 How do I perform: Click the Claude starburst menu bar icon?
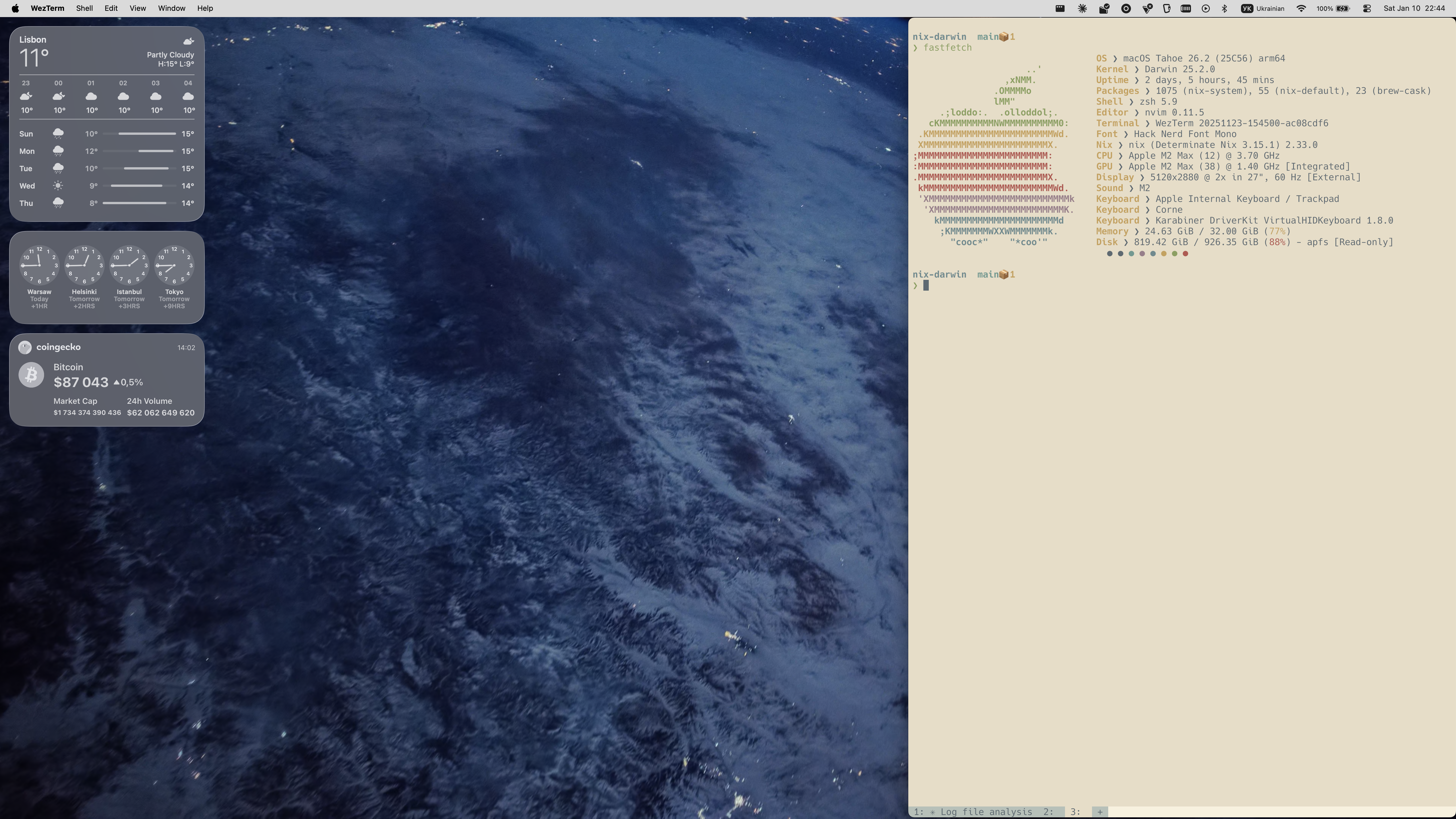tap(1082, 9)
